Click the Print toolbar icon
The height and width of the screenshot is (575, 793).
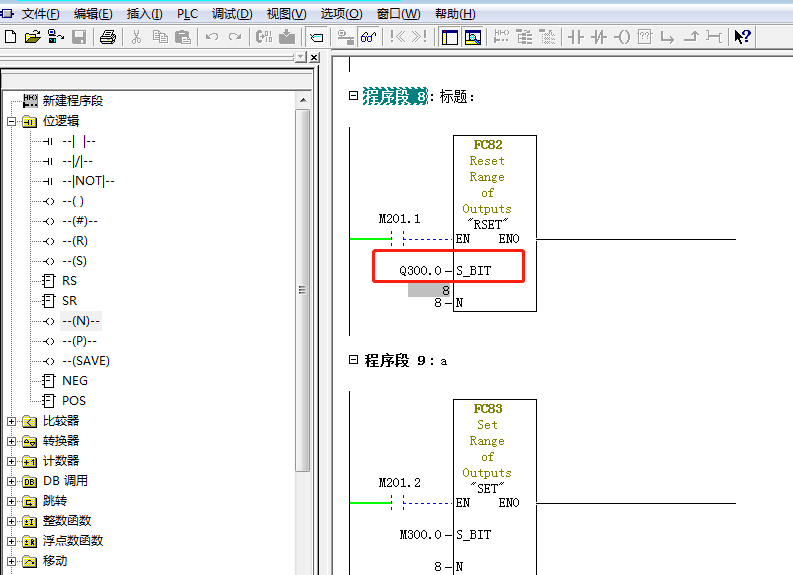(108, 37)
